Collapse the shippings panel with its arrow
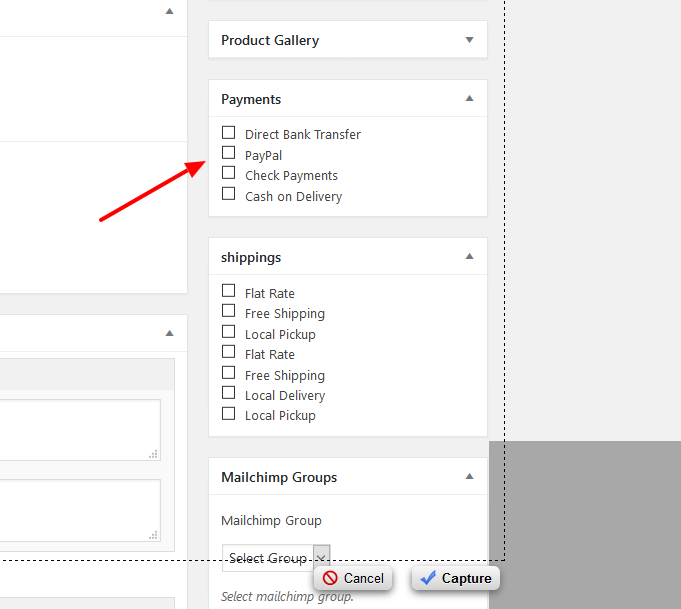This screenshot has width=681, height=609. [469, 256]
